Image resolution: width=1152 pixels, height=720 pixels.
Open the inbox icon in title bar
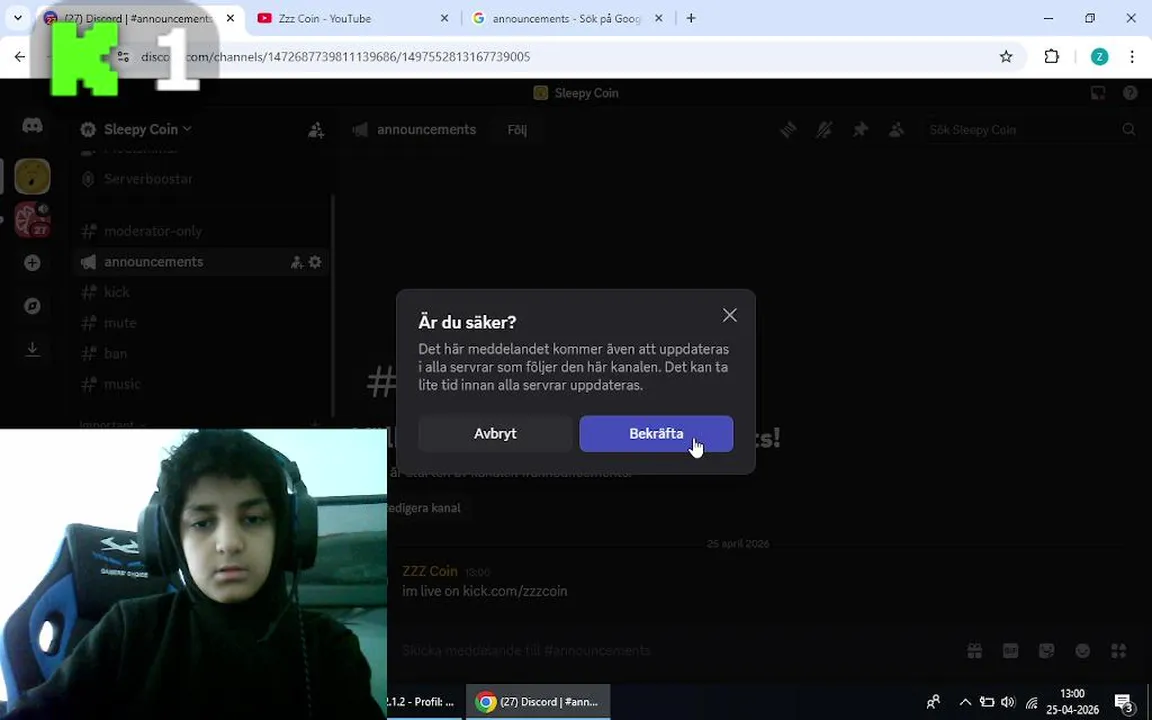(1098, 93)
